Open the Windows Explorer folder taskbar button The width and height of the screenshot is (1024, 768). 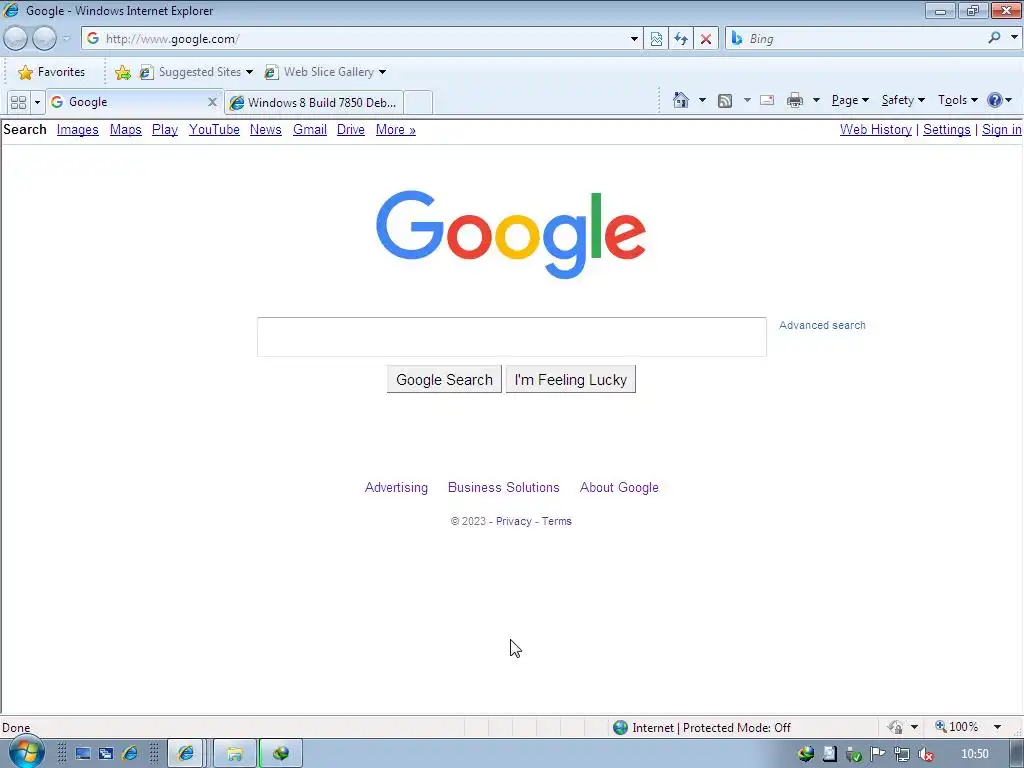point(235,754)
